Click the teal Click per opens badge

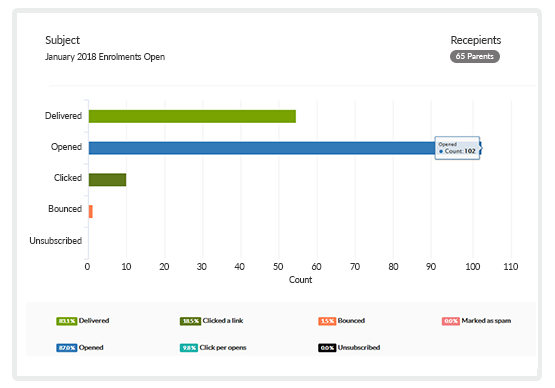(x=189, y=348)
